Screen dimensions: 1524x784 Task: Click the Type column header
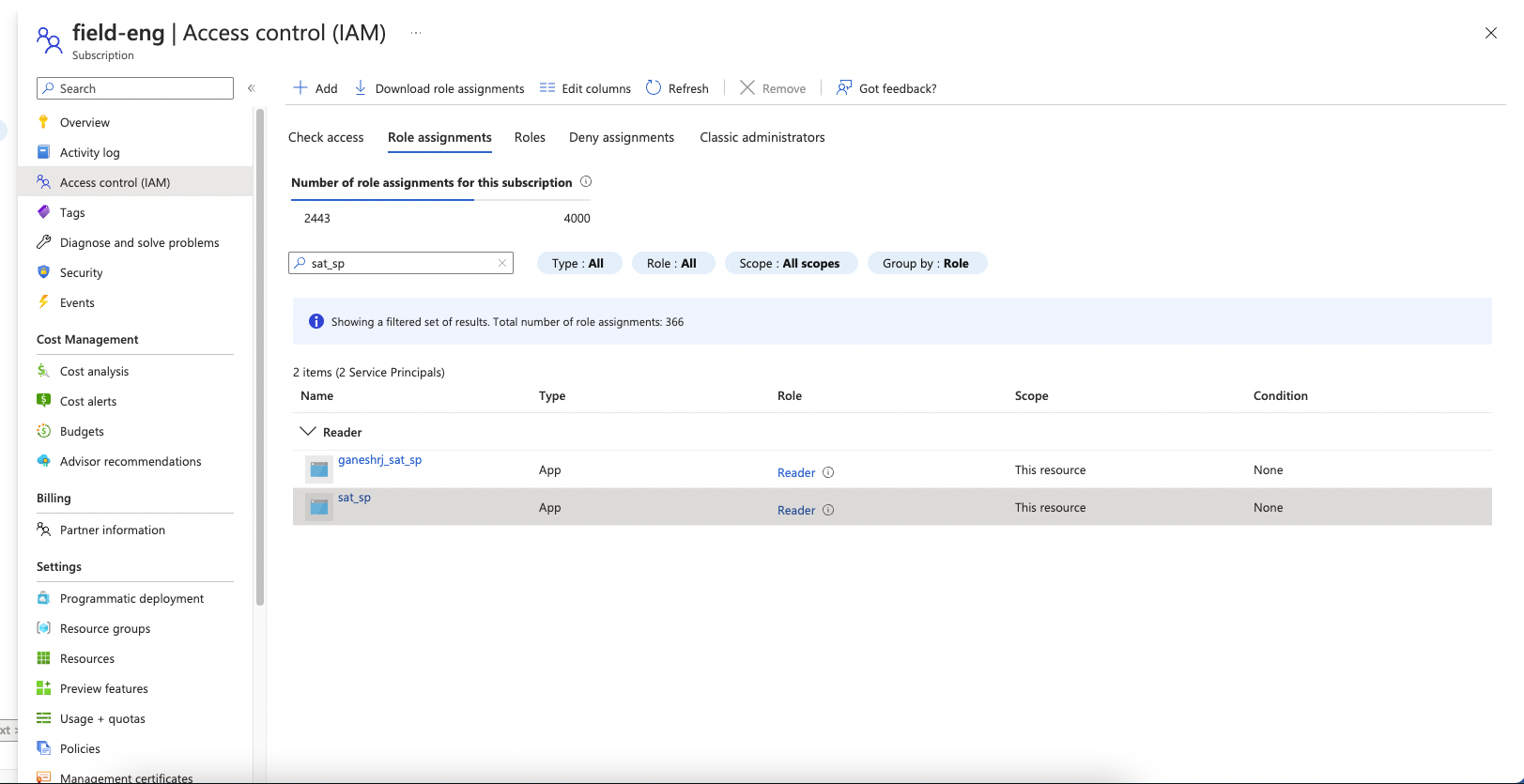point(552,395)
